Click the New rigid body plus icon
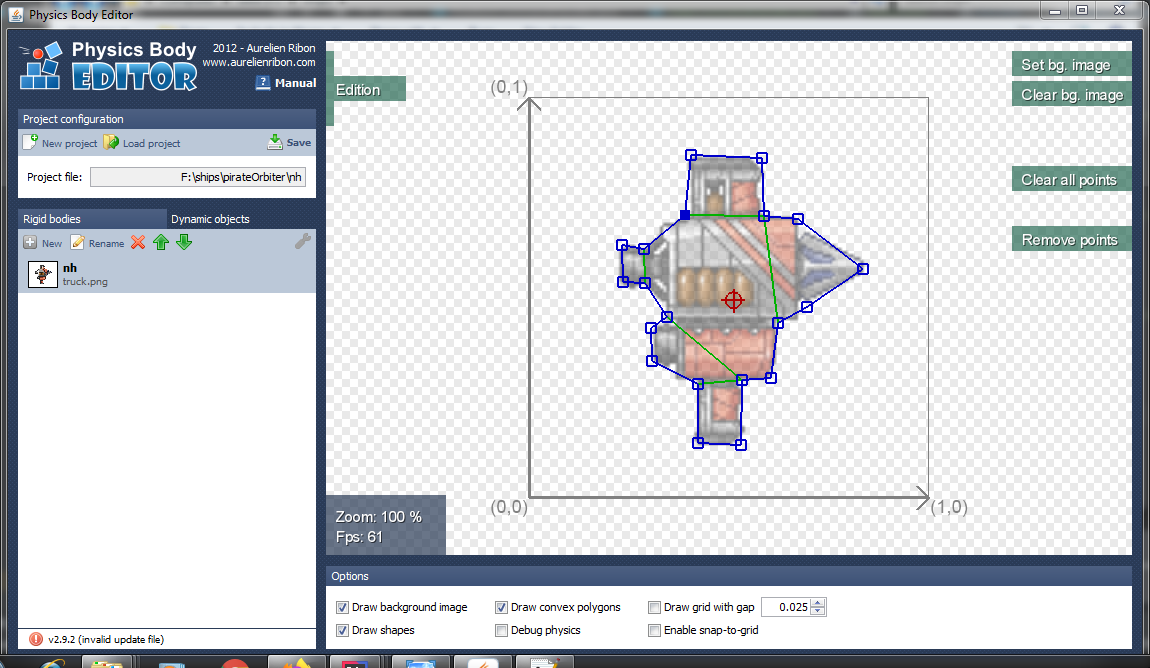Screen dimensions: 1150x668 click(30, 242)
